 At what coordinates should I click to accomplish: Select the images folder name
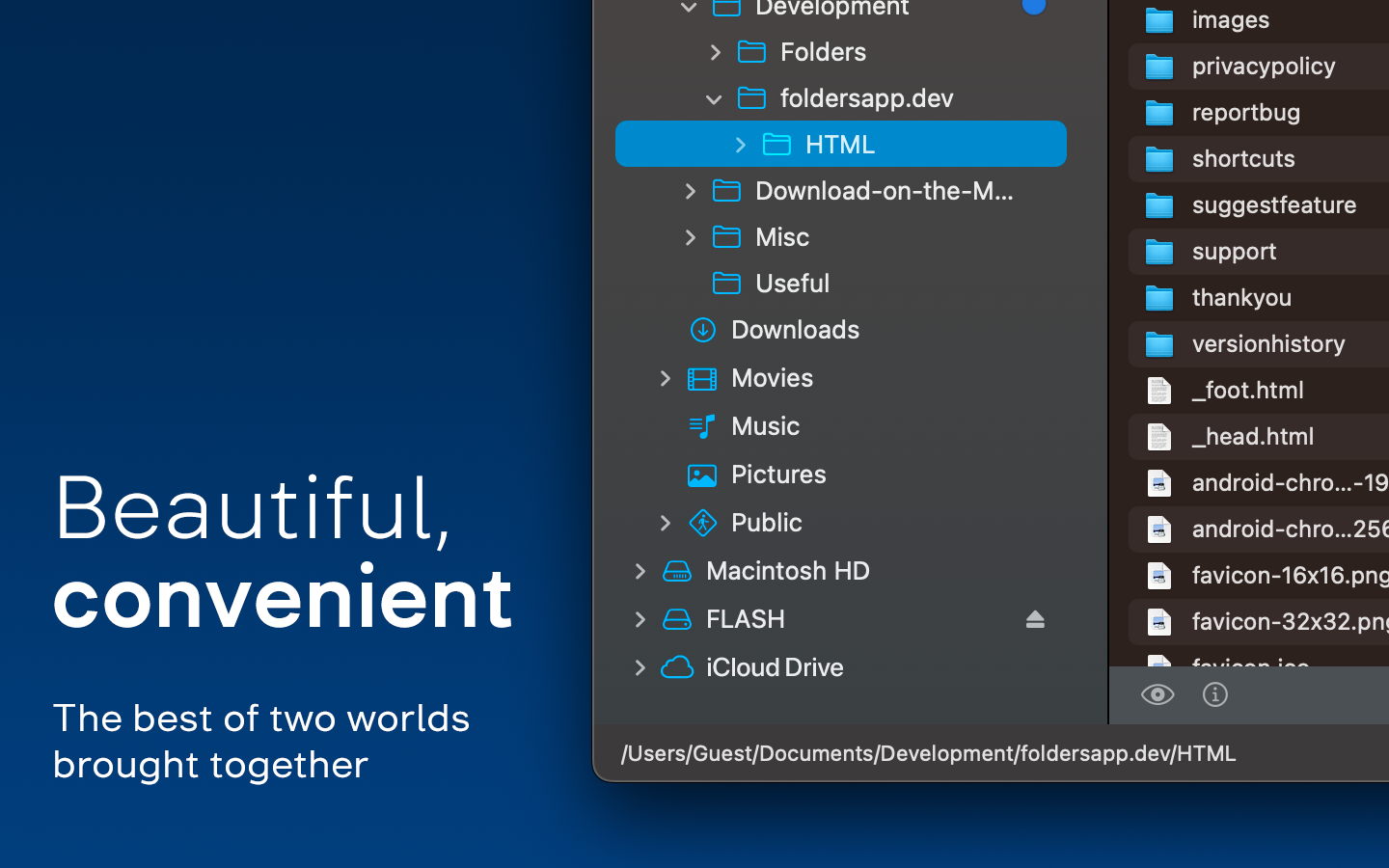1231,19
